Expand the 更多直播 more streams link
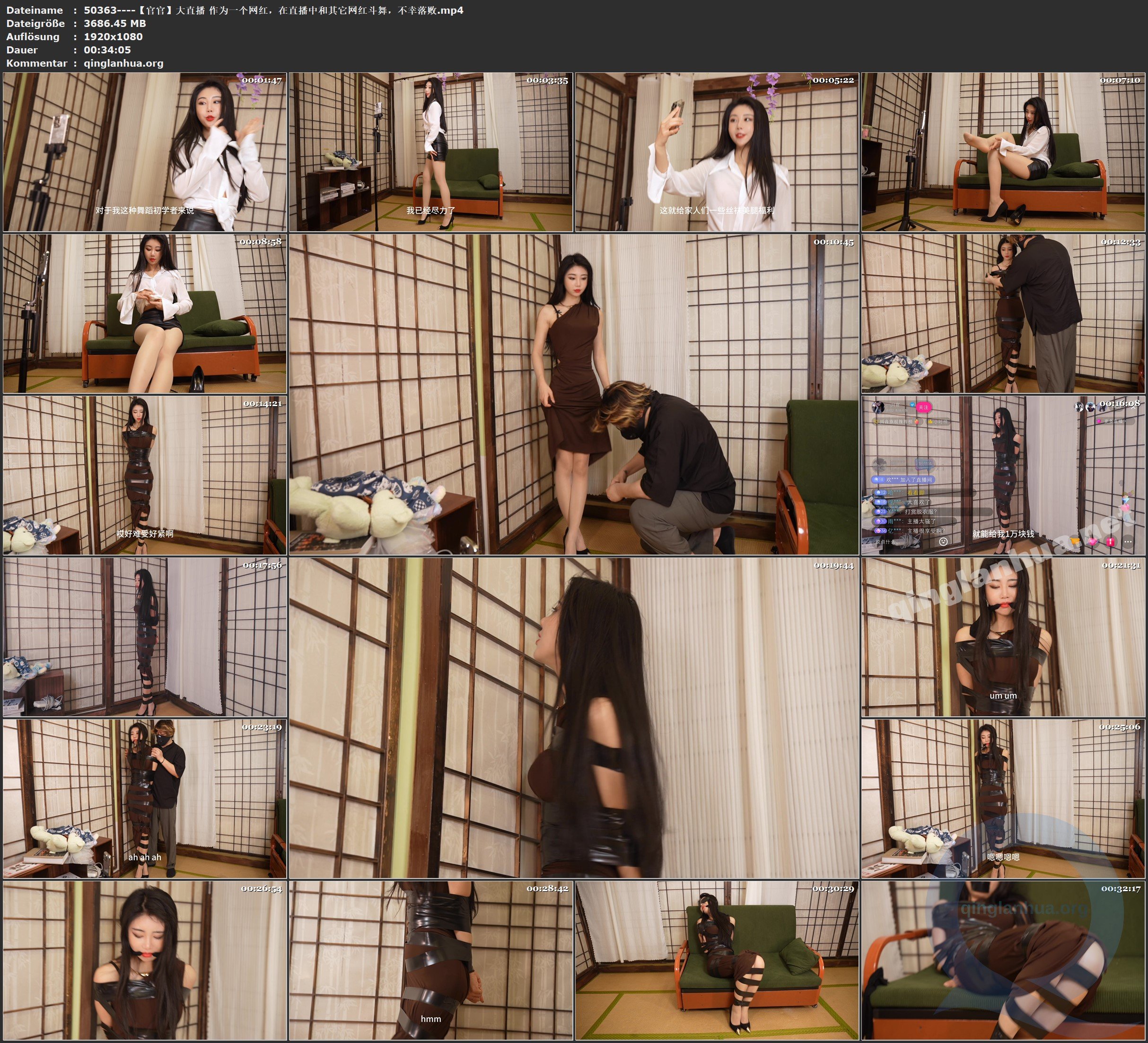This screenshot has height=1043, width=1148. point(1114,421)
